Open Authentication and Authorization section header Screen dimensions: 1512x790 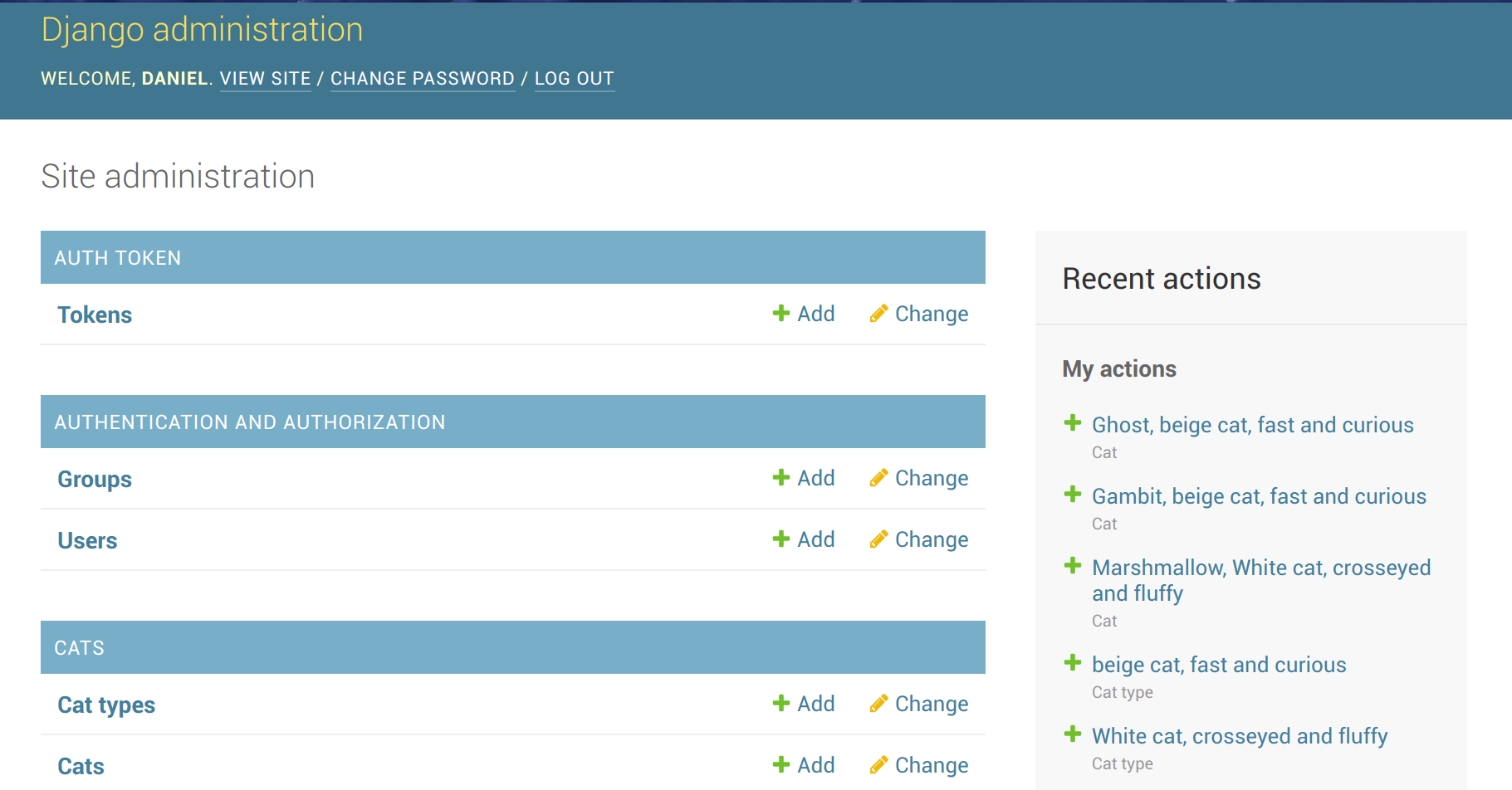(x=250, y=422)
